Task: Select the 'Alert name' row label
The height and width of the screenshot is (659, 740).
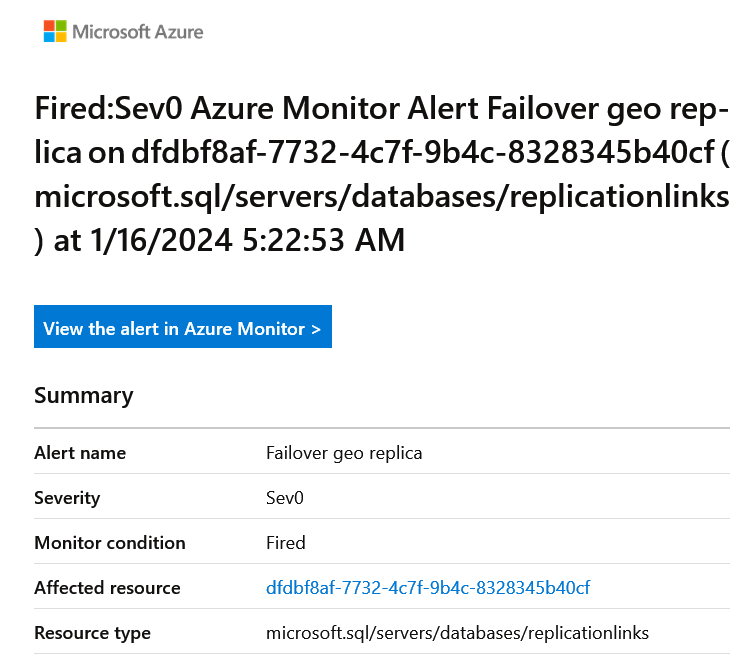Action: 80,453
